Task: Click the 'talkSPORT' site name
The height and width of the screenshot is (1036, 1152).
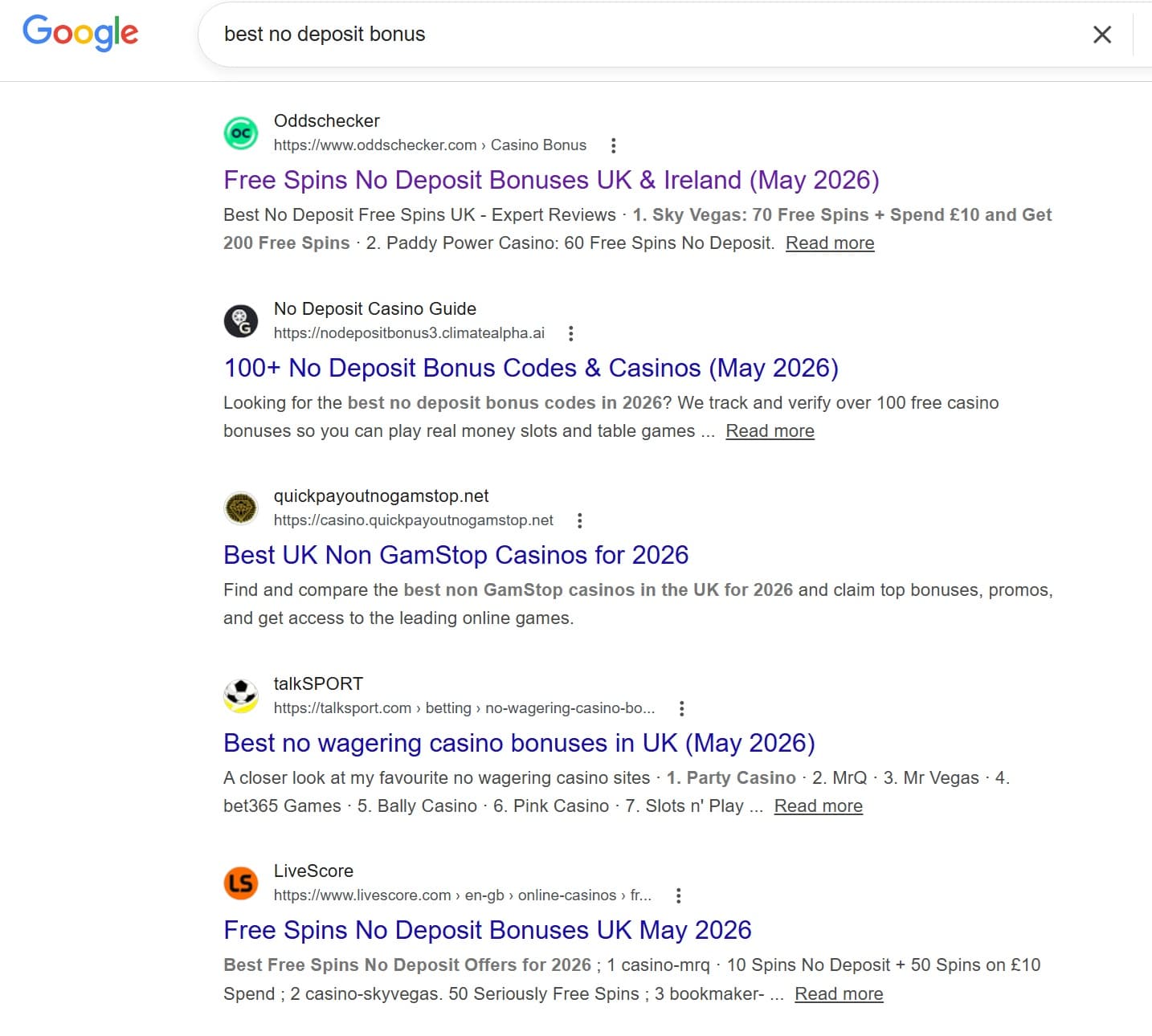Action: point(318,684)
